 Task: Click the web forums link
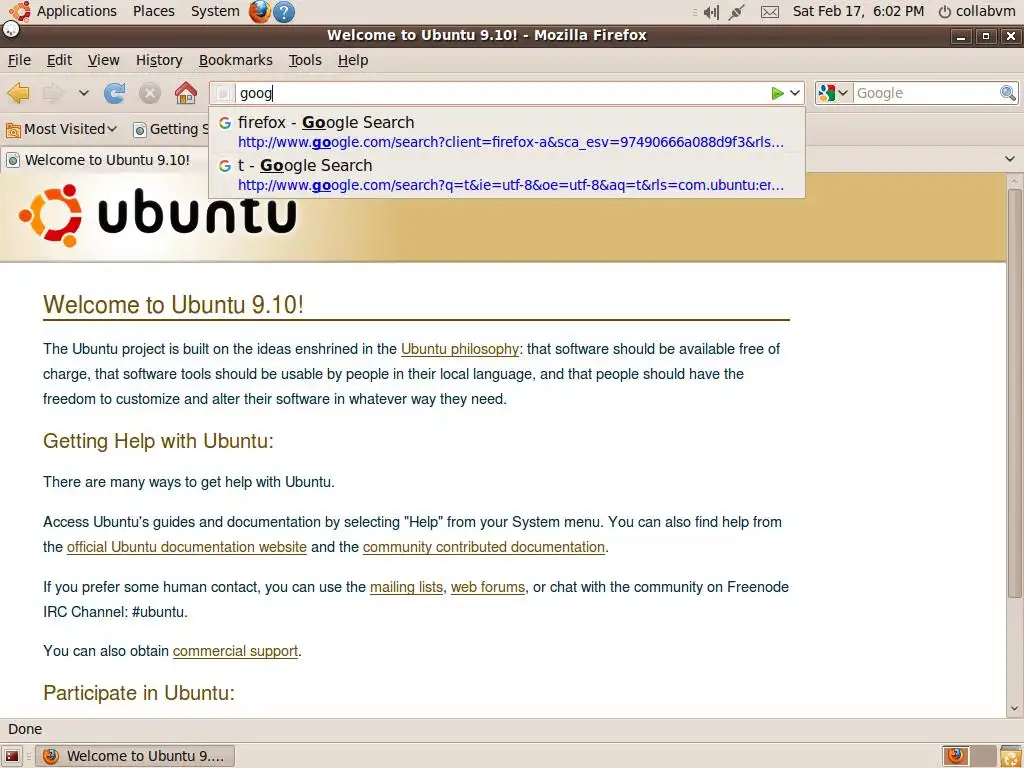tap(488, 587)
